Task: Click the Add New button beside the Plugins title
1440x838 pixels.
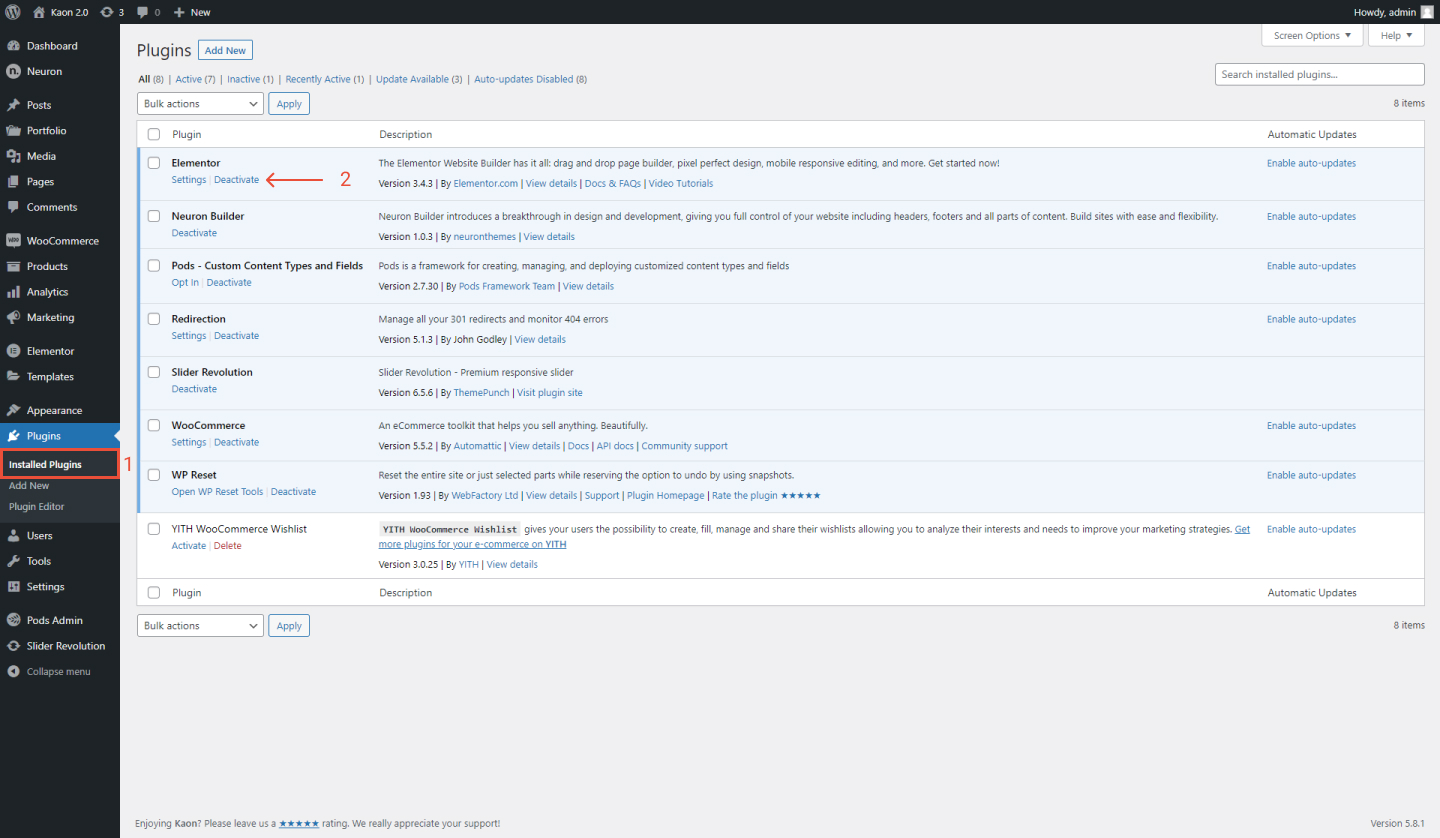Action: click(225, 50)
